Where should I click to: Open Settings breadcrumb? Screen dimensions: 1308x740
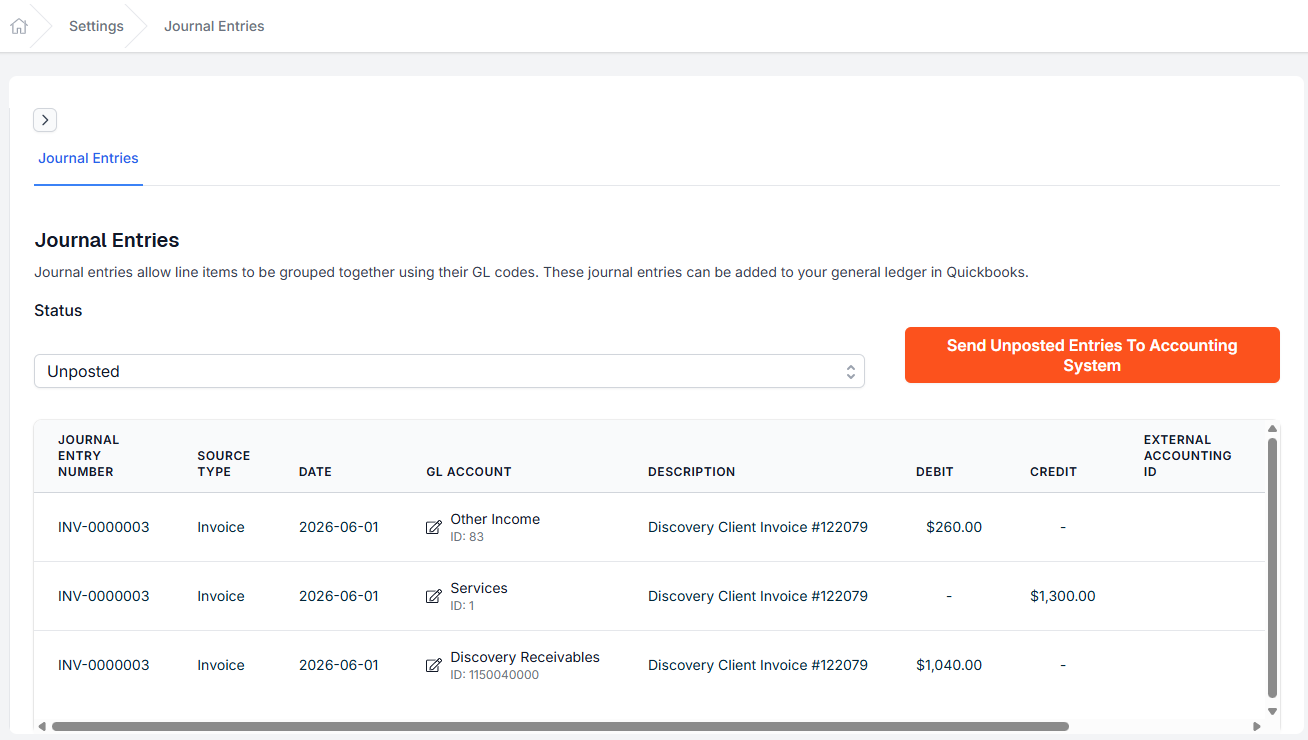pyautogui.click(x=96, y=26)
